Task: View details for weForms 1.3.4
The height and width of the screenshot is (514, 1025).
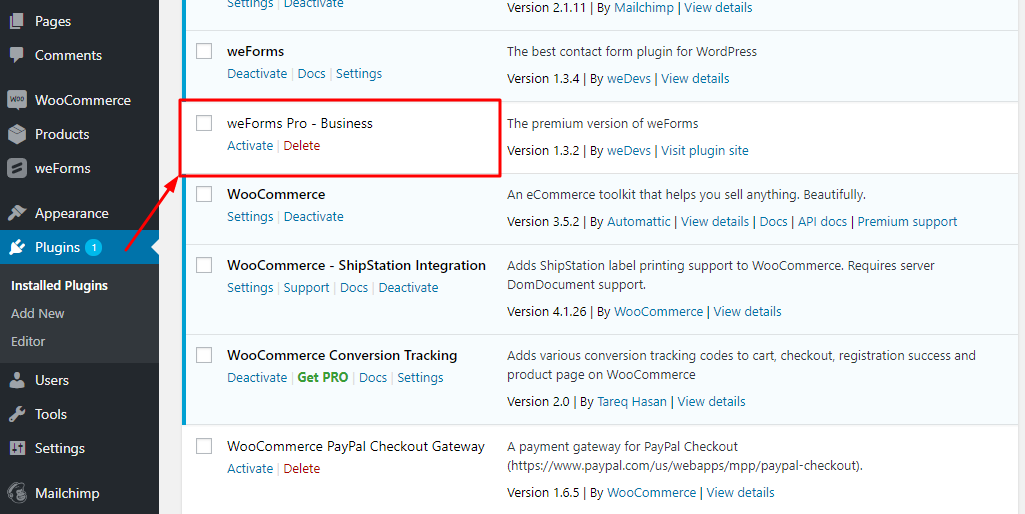Action: point(695,78)
